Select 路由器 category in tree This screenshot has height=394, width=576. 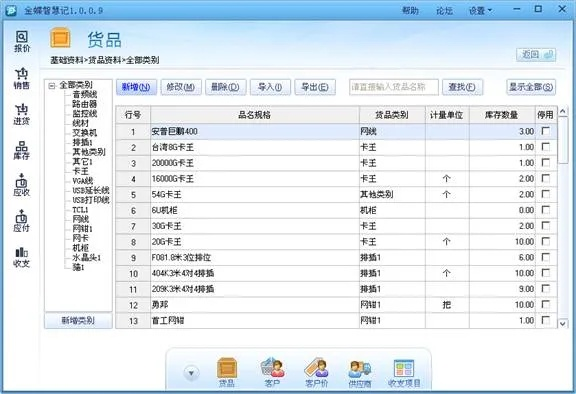pyautogui.click(x=84, y=104)
